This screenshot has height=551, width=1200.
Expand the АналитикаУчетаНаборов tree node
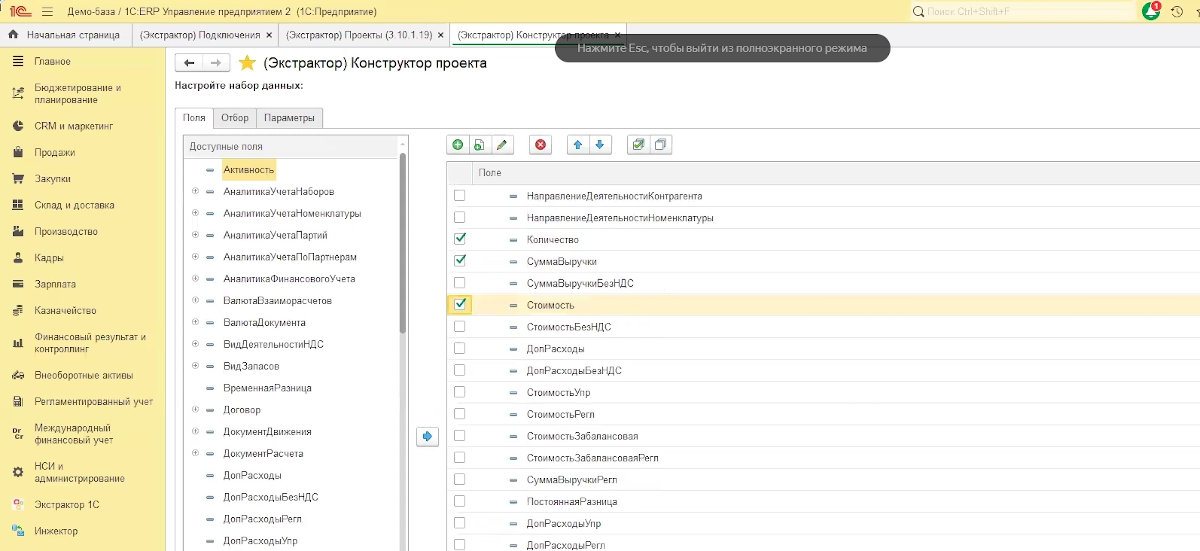(194, 191)
